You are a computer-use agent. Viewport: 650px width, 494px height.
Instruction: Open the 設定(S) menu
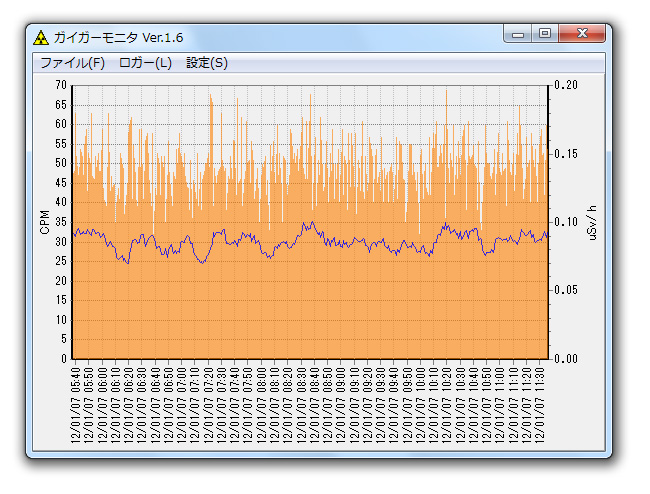(207, 63)
